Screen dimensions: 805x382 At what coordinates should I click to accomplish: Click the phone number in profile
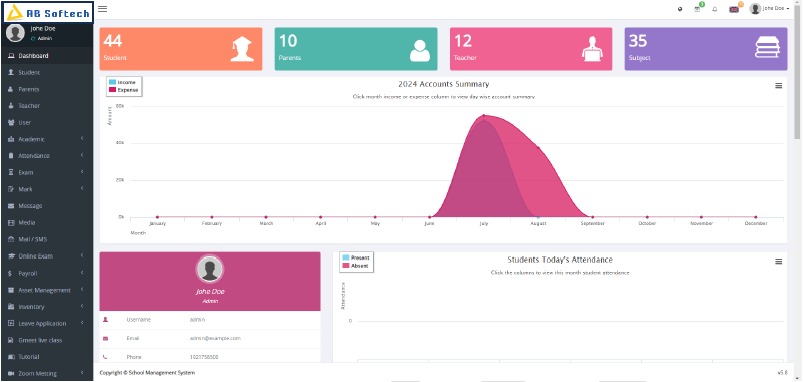204,357
